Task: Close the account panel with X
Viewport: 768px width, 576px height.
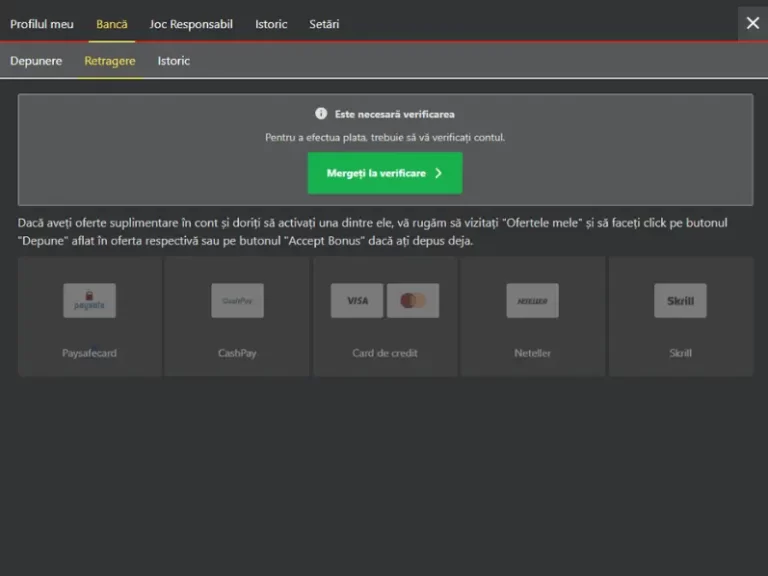Action: [753, 23]
